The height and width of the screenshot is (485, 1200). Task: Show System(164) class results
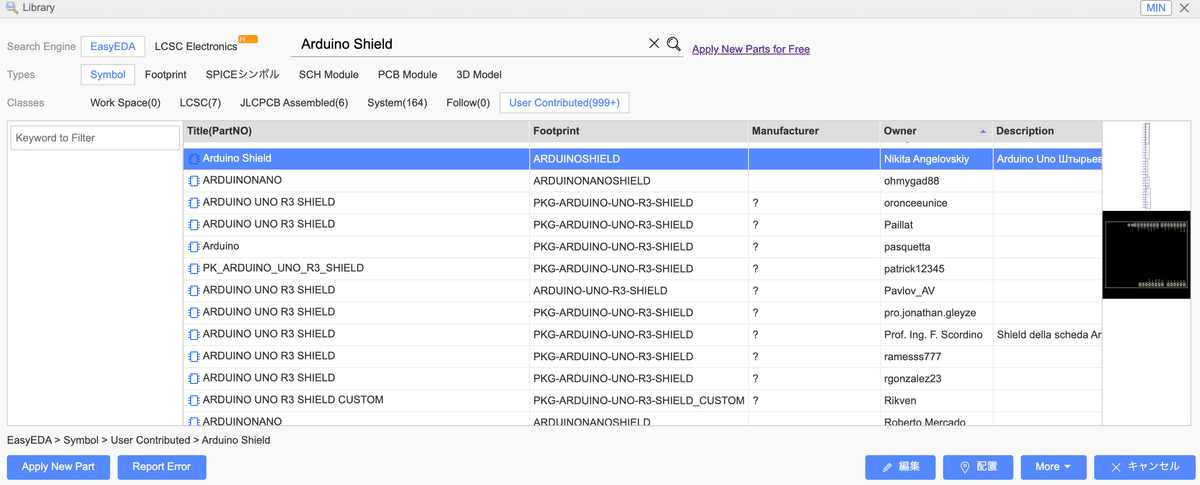point(397,103)
